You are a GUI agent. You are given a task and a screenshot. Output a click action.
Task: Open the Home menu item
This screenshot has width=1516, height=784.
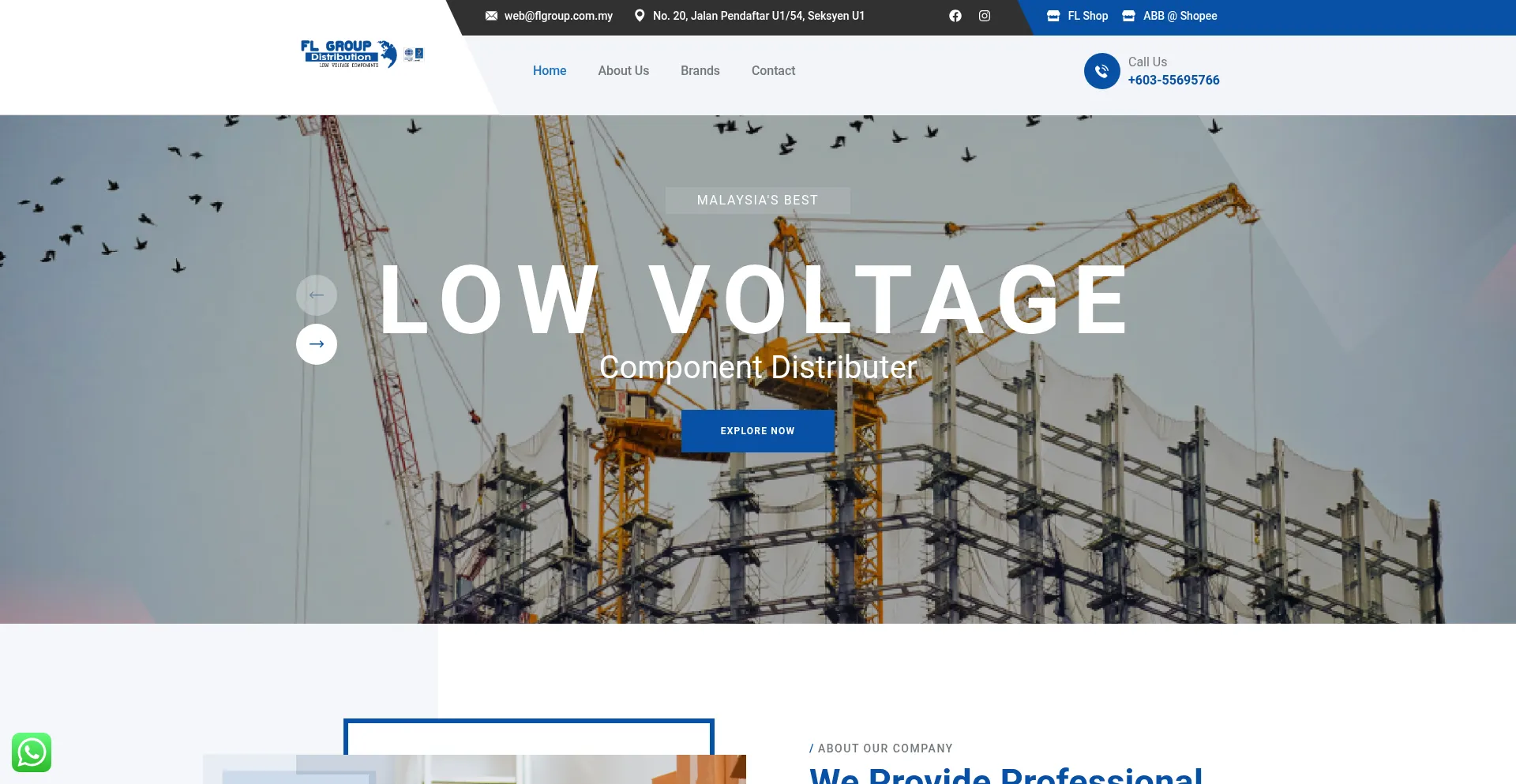(x=550, y=70)
